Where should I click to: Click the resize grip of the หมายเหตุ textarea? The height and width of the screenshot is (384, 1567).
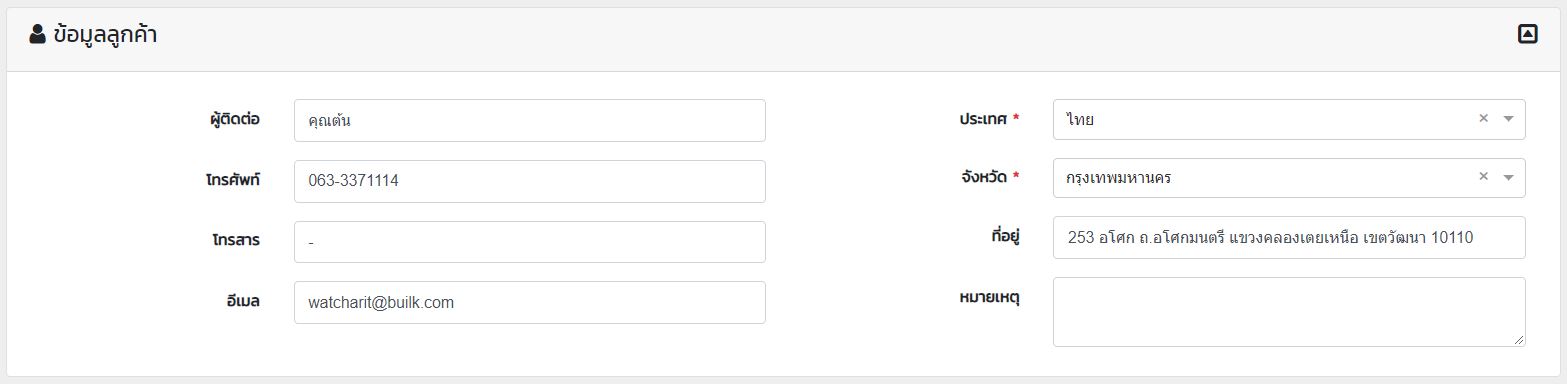pyautogui.click(x=1518, y=340)
